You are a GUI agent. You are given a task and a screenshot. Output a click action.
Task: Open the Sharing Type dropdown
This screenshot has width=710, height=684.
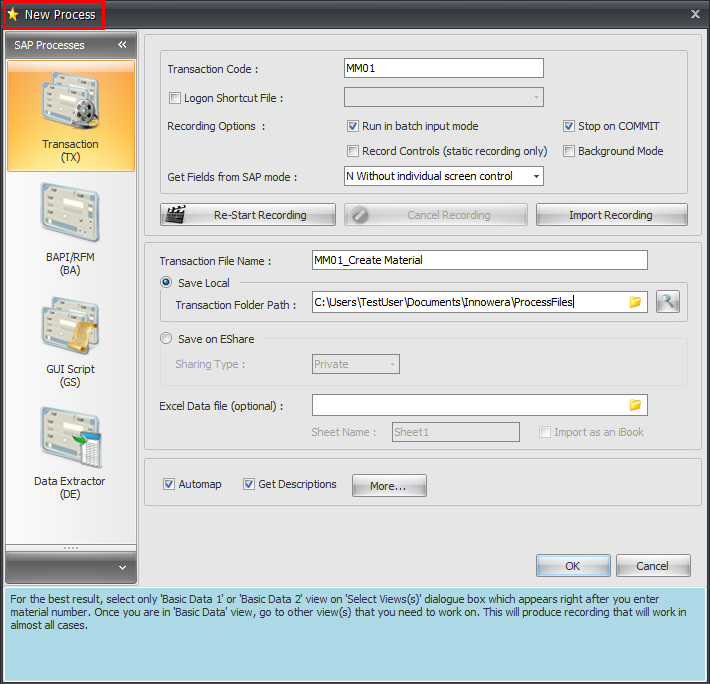392,364
